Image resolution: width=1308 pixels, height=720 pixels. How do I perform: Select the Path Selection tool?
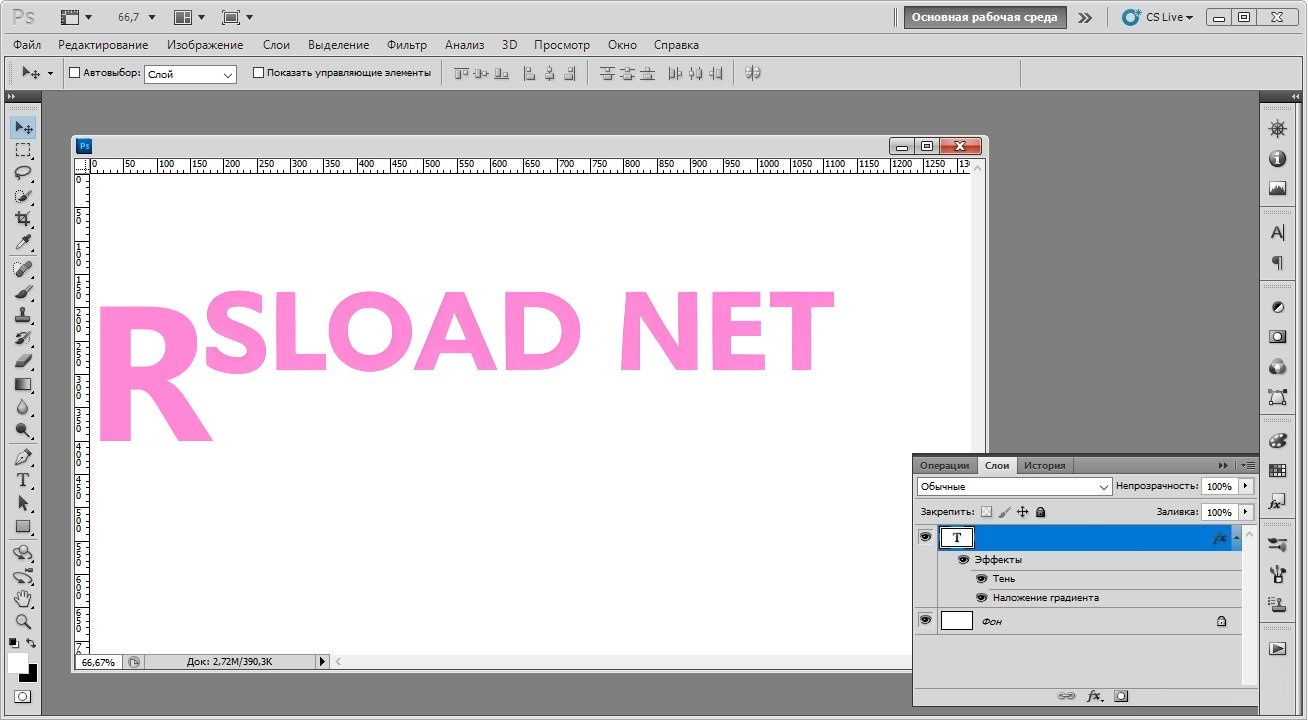point(23,503)
